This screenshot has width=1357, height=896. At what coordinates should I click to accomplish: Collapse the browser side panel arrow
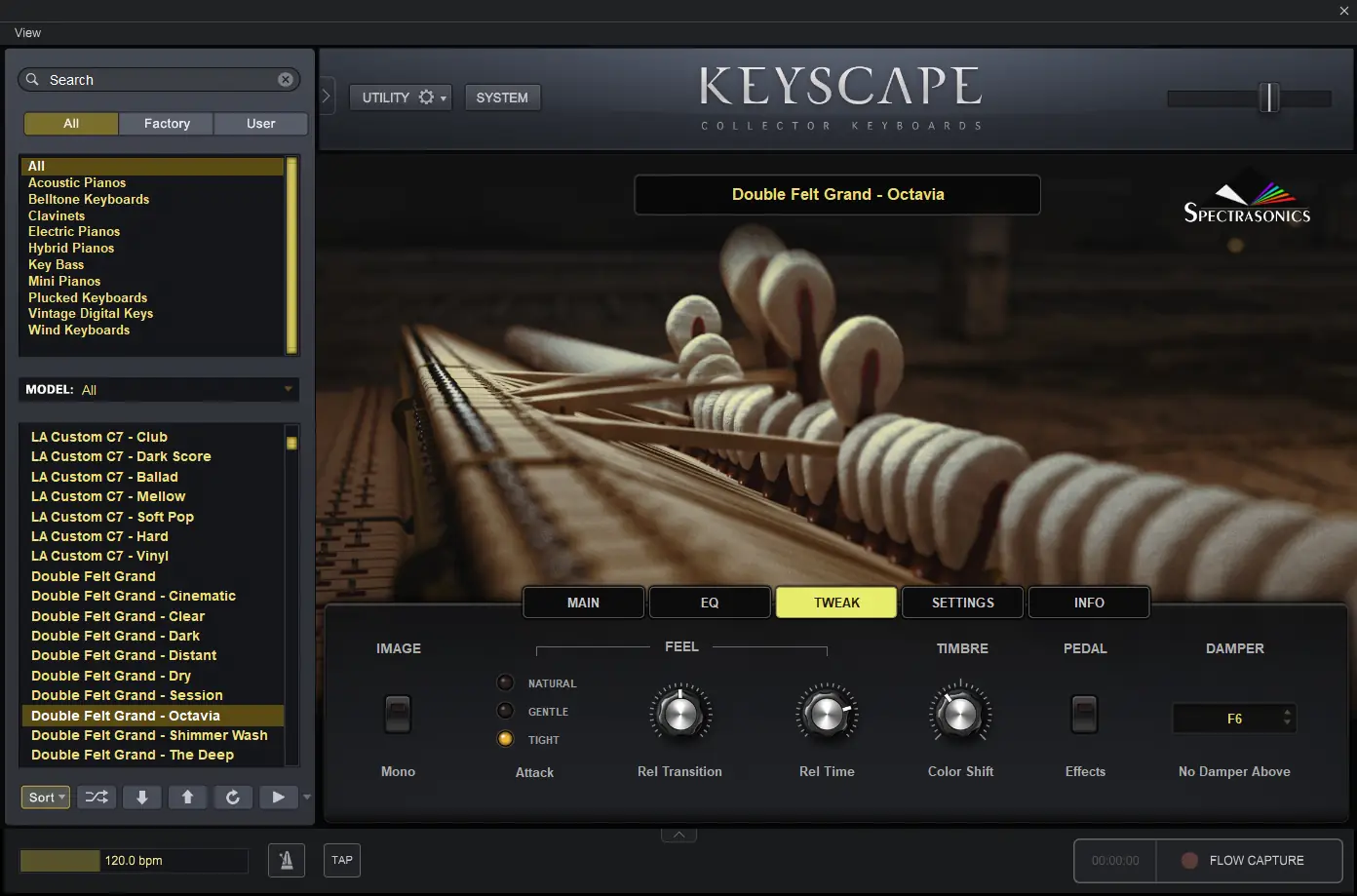(x=327, y=97)
